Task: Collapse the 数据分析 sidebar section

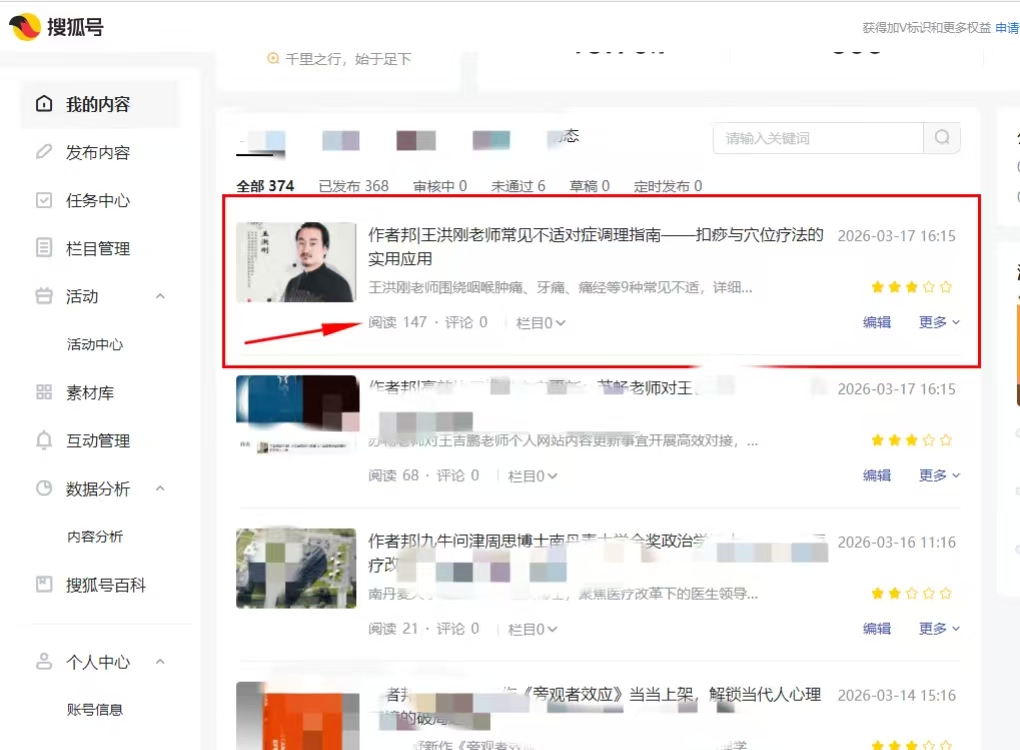Action: 160,489
